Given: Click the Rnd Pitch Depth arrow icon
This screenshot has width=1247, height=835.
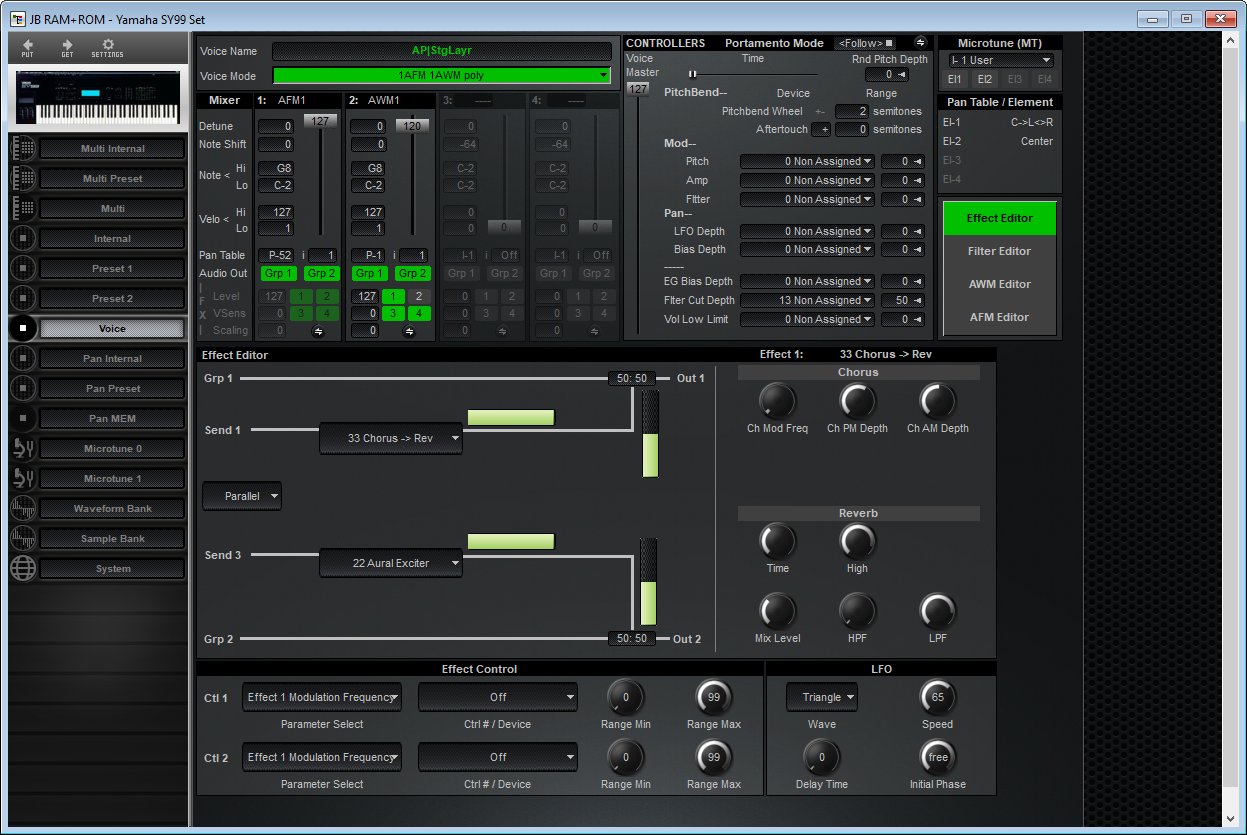Looking at the screenshot, I should tap(902, 75).
